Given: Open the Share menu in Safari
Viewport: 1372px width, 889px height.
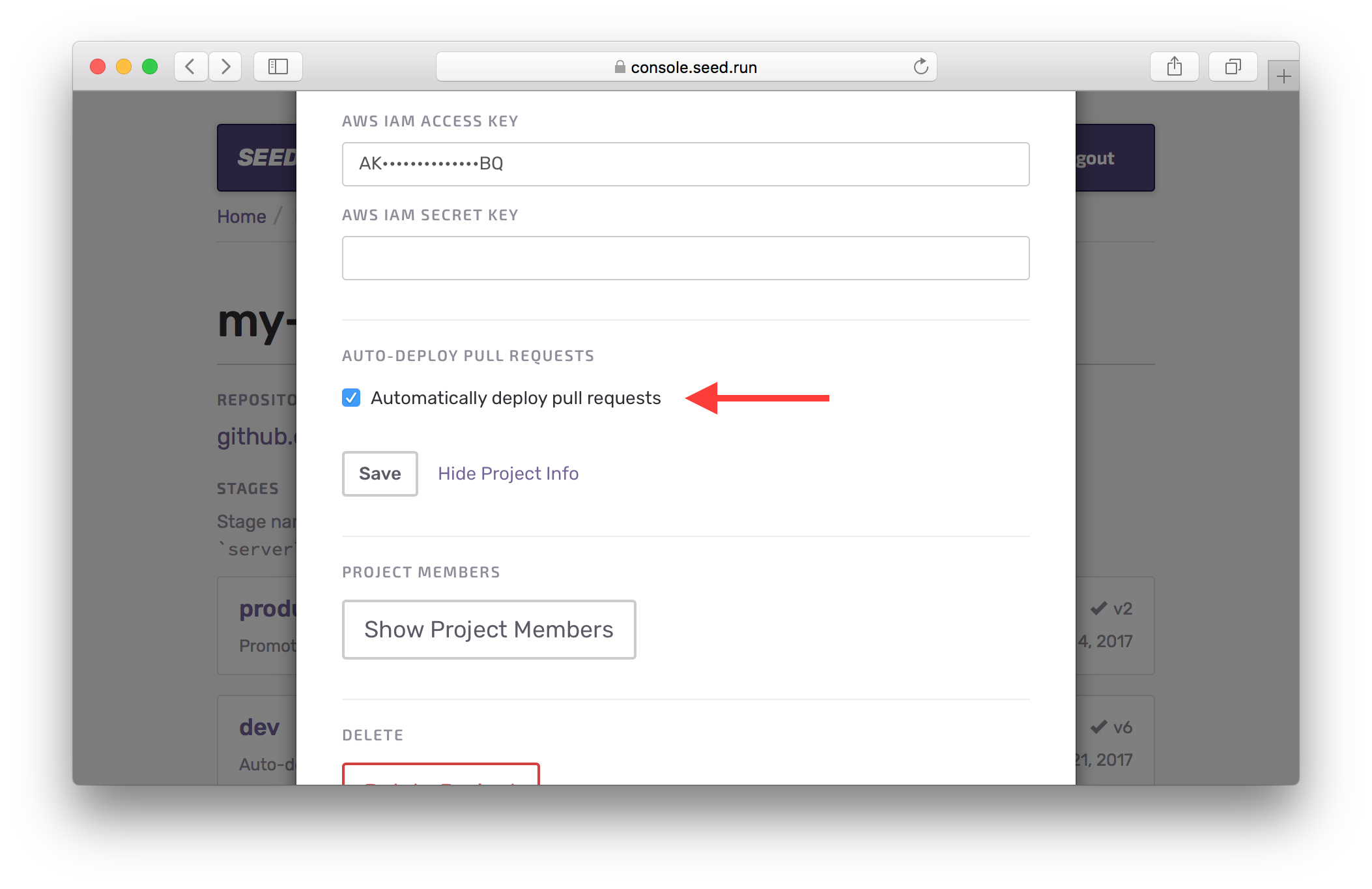Looking at the screenshot, I should pyautogui.click(x=1175, y=66).
